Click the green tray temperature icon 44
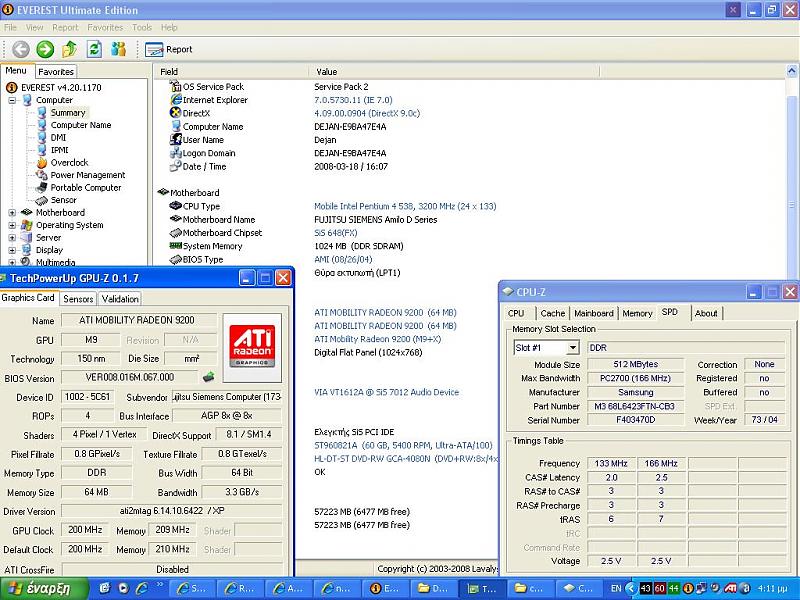The width and height of the screenshot is (800, 600). click(674, 588)
